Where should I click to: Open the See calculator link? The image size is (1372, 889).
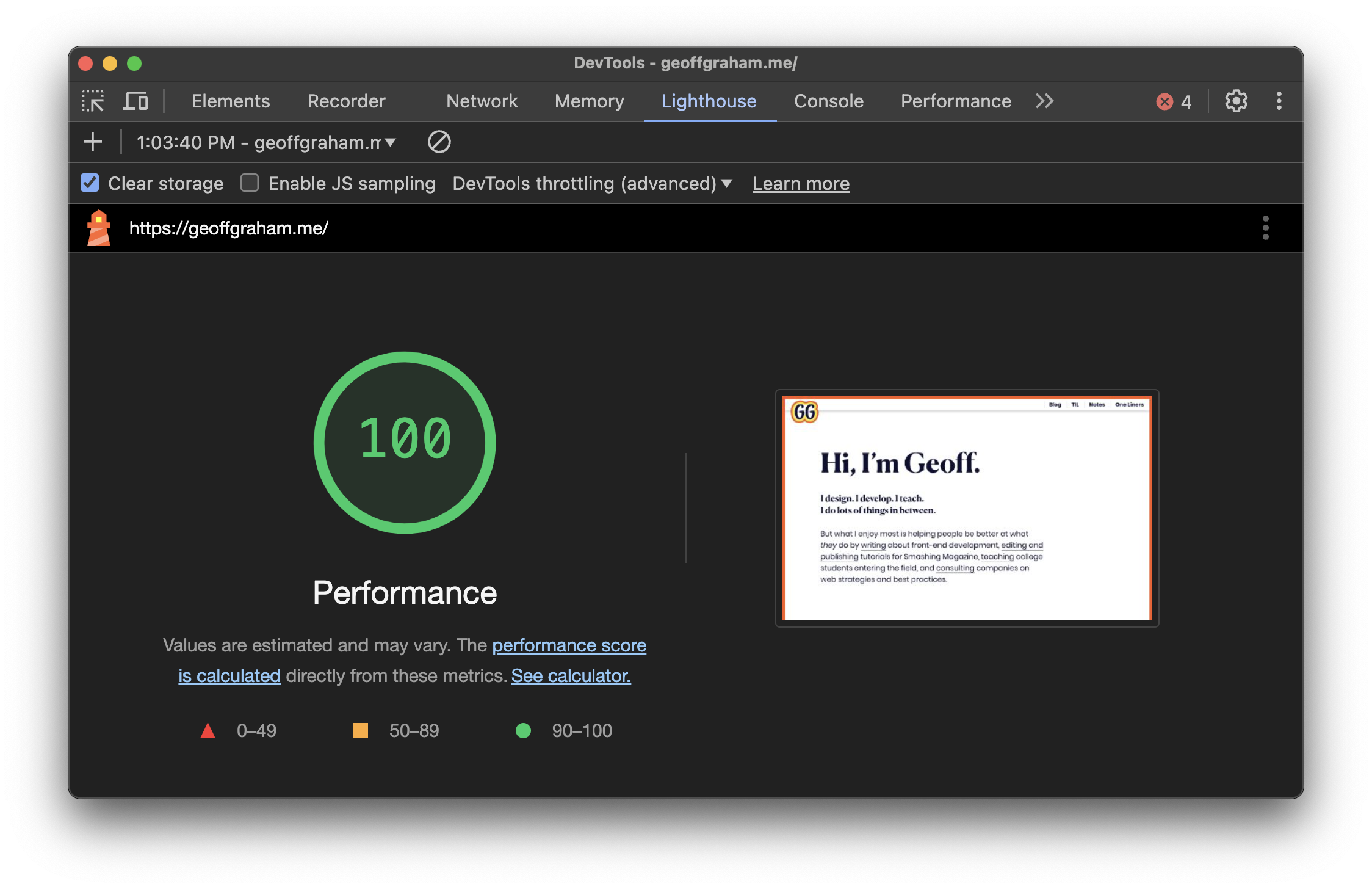569,676
